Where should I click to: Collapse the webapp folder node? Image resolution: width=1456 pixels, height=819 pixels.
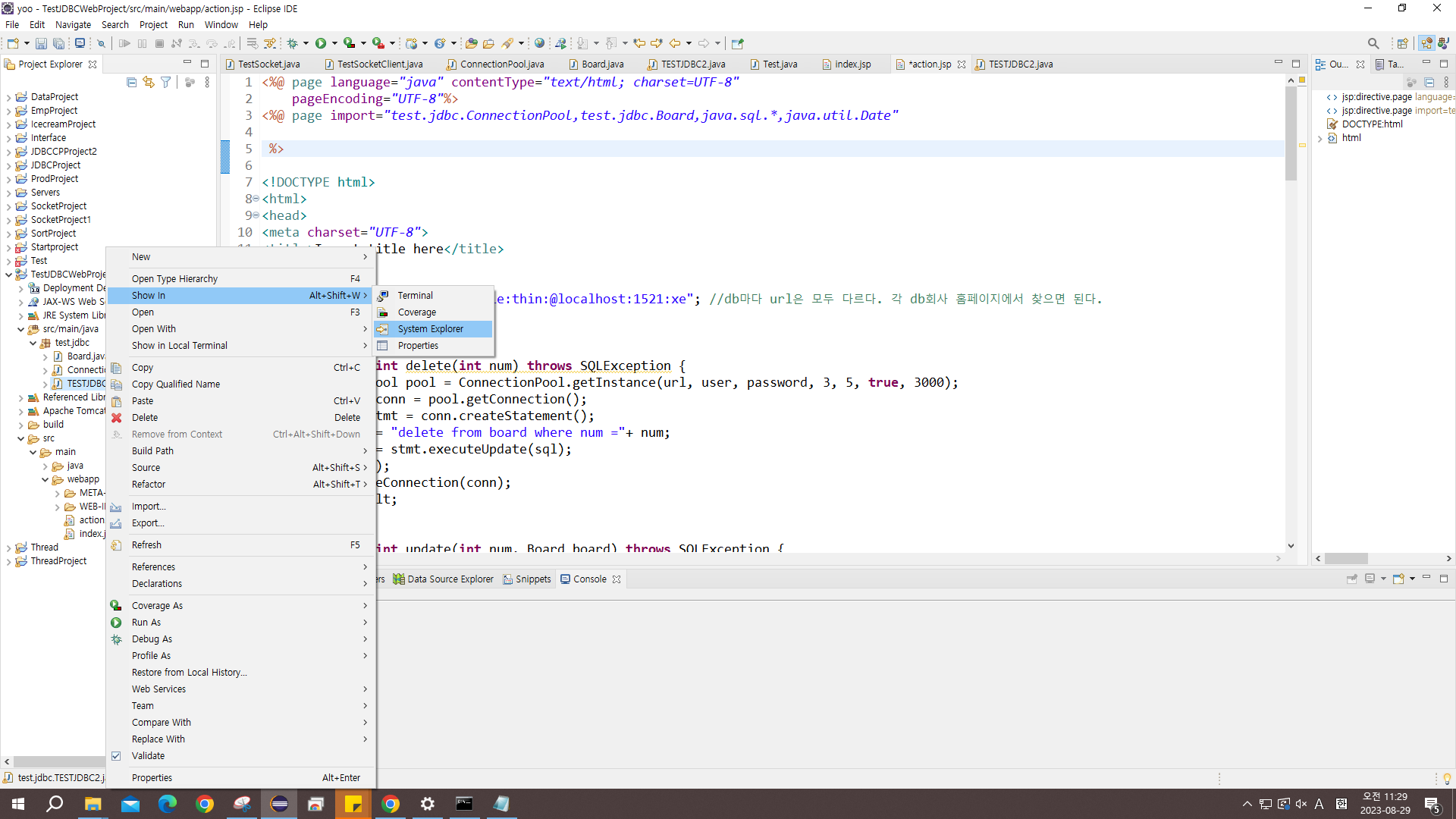[45, 479]
